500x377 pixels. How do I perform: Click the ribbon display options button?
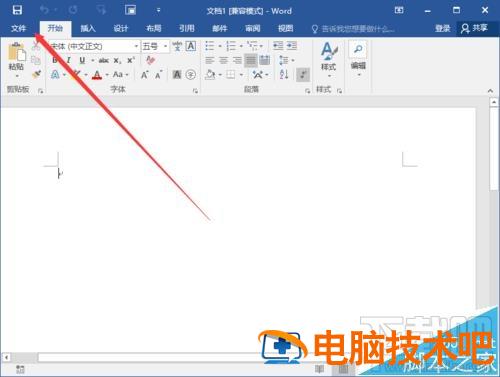(x=399, y=10)
